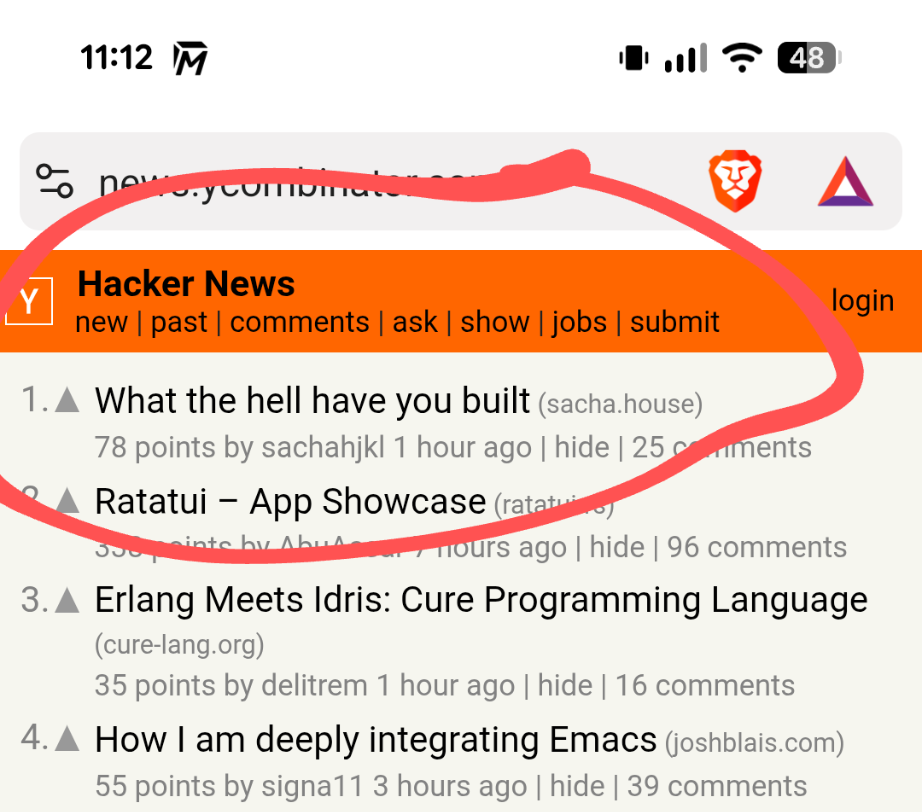Upvote "How I am deeply integrating Emacs"
Screen dimensions: 922x812
(67, 739)
